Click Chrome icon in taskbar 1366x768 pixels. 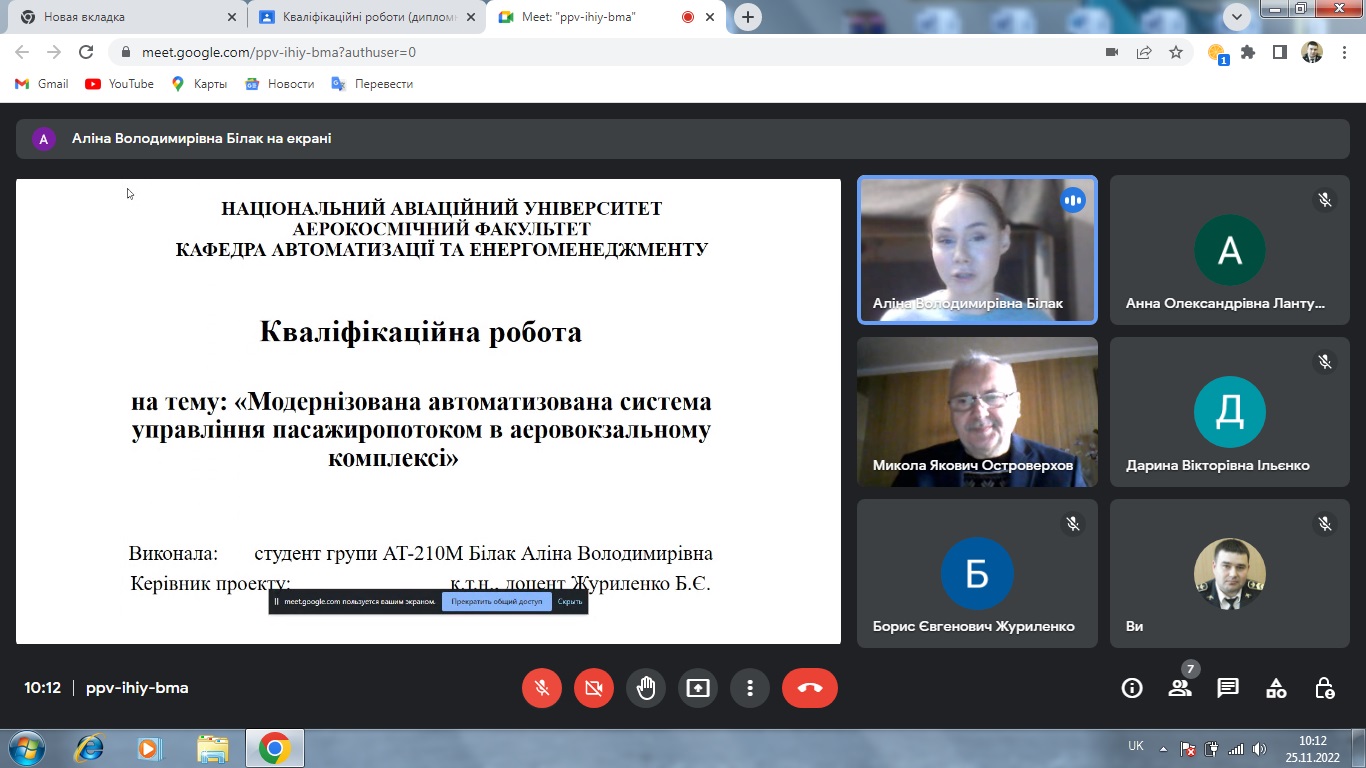coord(274,748)
